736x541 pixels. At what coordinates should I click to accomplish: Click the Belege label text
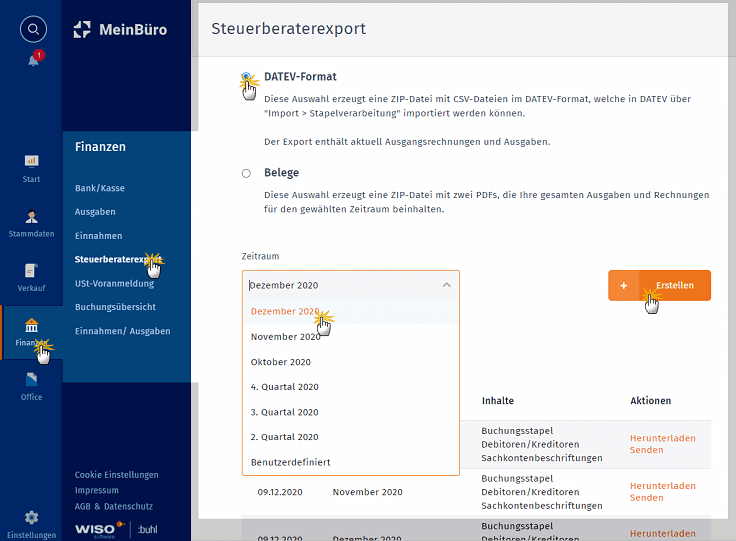(282, 173)
